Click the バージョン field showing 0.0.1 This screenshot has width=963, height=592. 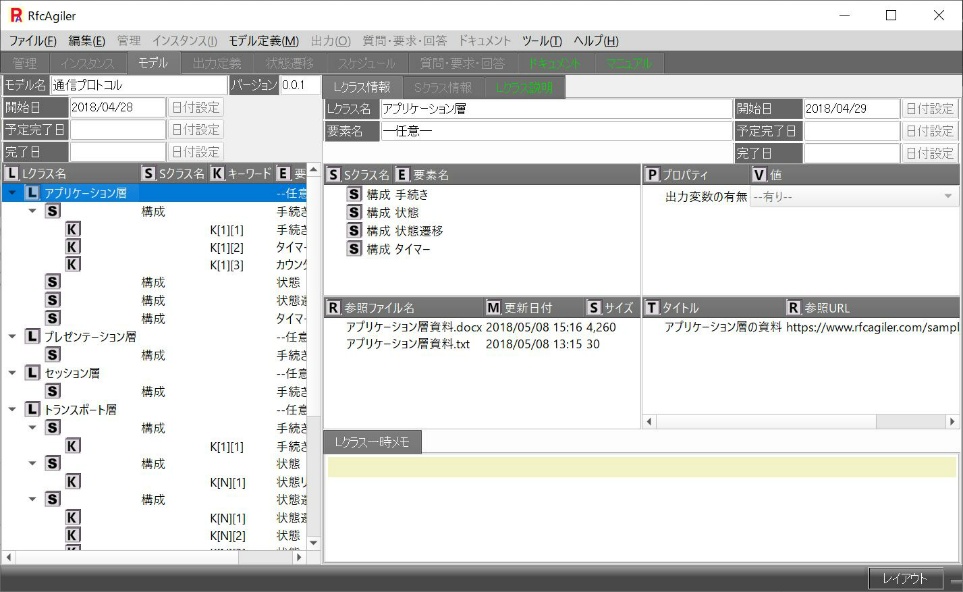point(300,85)
